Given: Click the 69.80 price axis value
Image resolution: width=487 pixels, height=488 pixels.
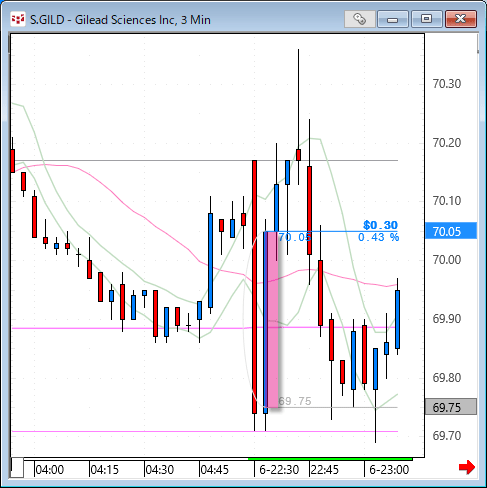Looking at the screenshot, I should pyautogui.click(x=447, y=378).
